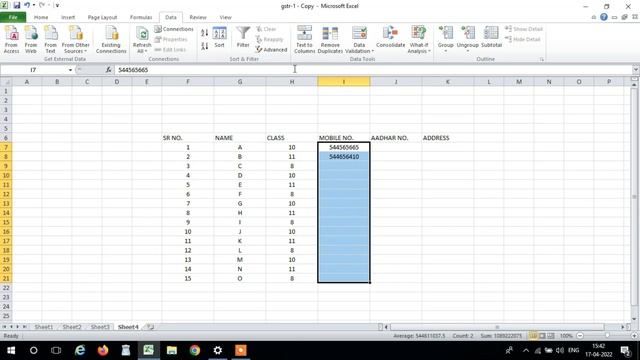Screen dimensions: 640x360
Task: Open Sheet2 worksheet tab
Action: 72,327
